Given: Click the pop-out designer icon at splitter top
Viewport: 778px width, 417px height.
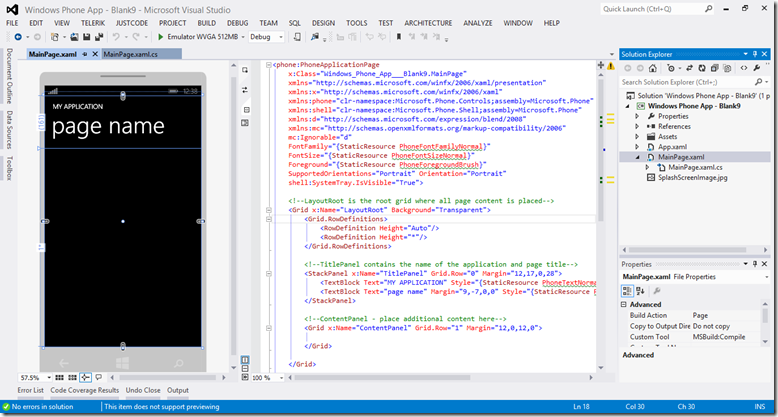Looking at the screenshot, I should click(x=245, y=70).
